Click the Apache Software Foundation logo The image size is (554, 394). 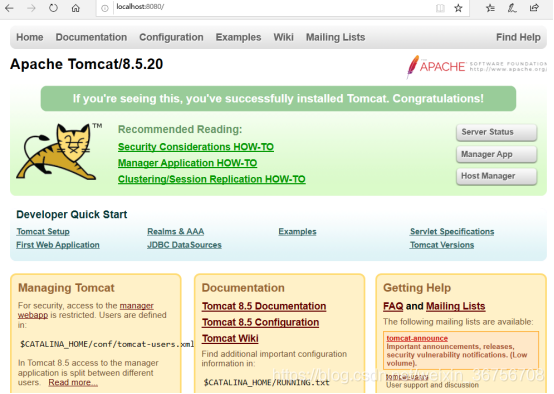[476, 66]
